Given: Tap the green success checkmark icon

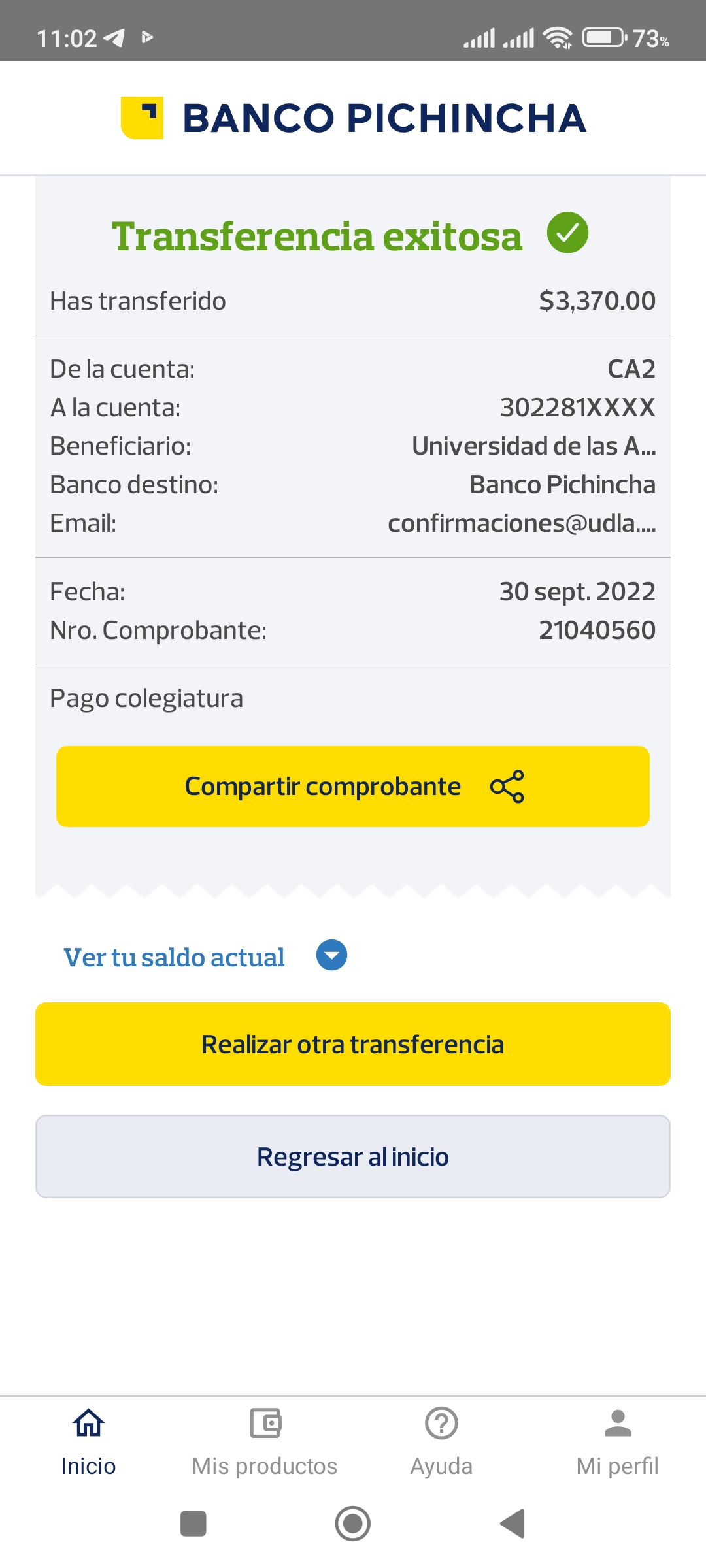Looking at the screenshot, I should tap(567, 233).
